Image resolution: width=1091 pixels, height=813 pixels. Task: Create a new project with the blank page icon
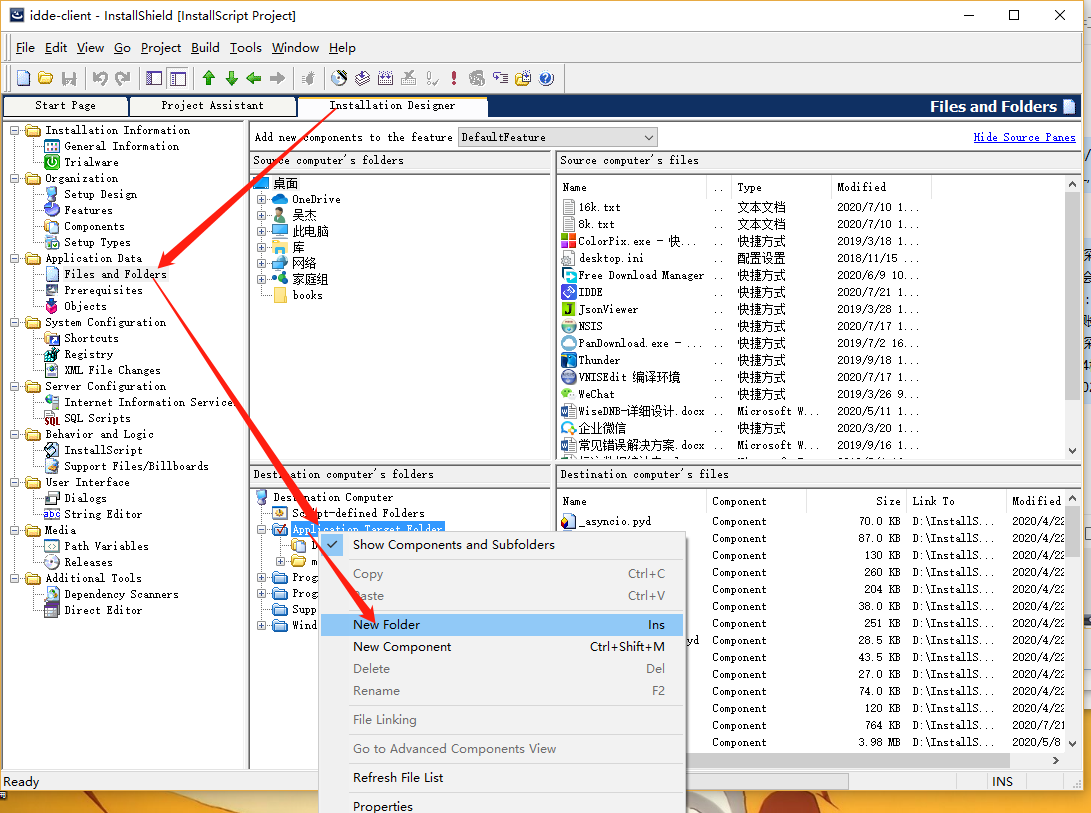(24, 78)
